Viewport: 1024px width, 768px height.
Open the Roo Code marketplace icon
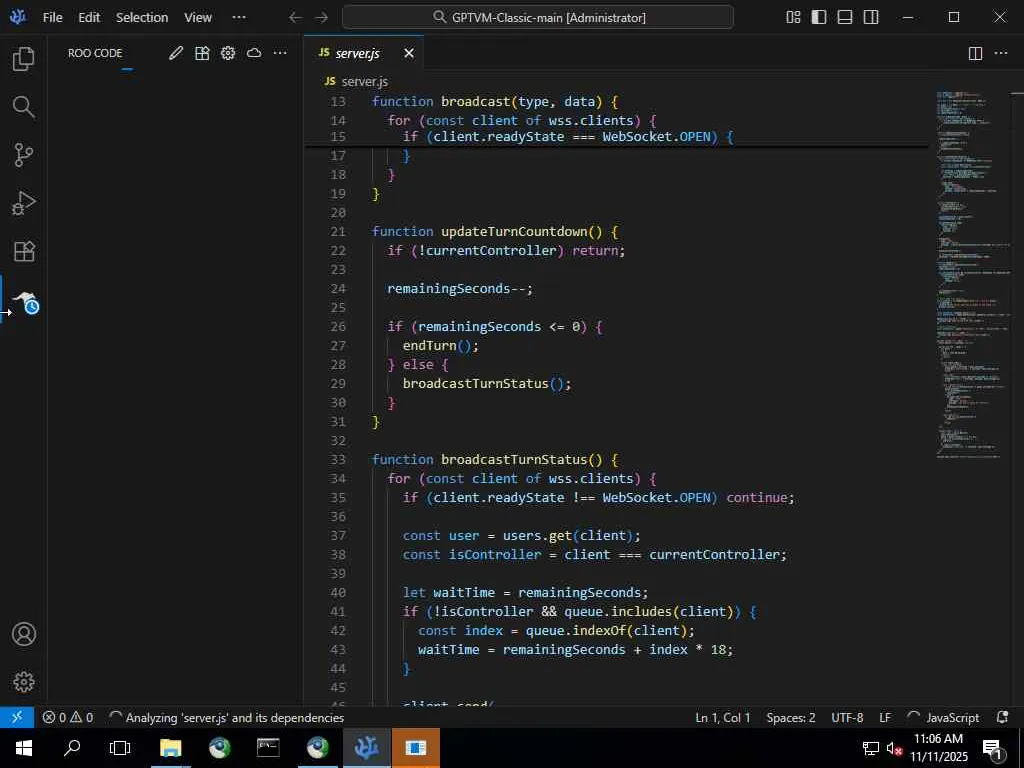(x=202, y=53)
